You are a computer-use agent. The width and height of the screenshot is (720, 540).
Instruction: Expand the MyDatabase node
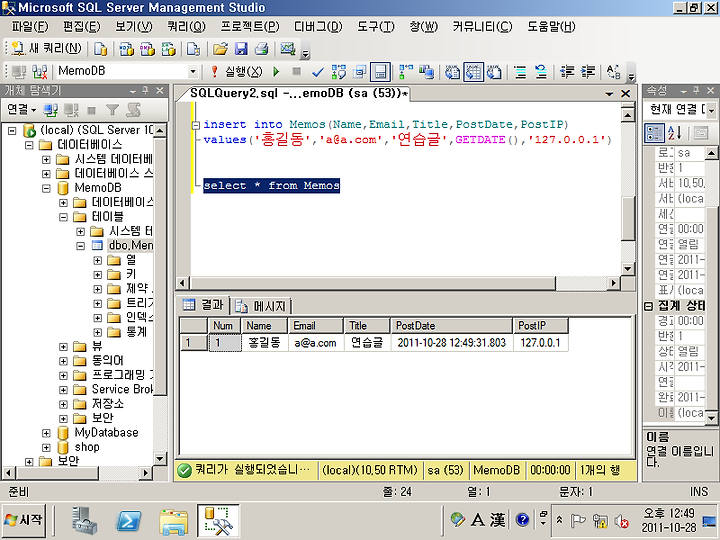tap(46, 433)
